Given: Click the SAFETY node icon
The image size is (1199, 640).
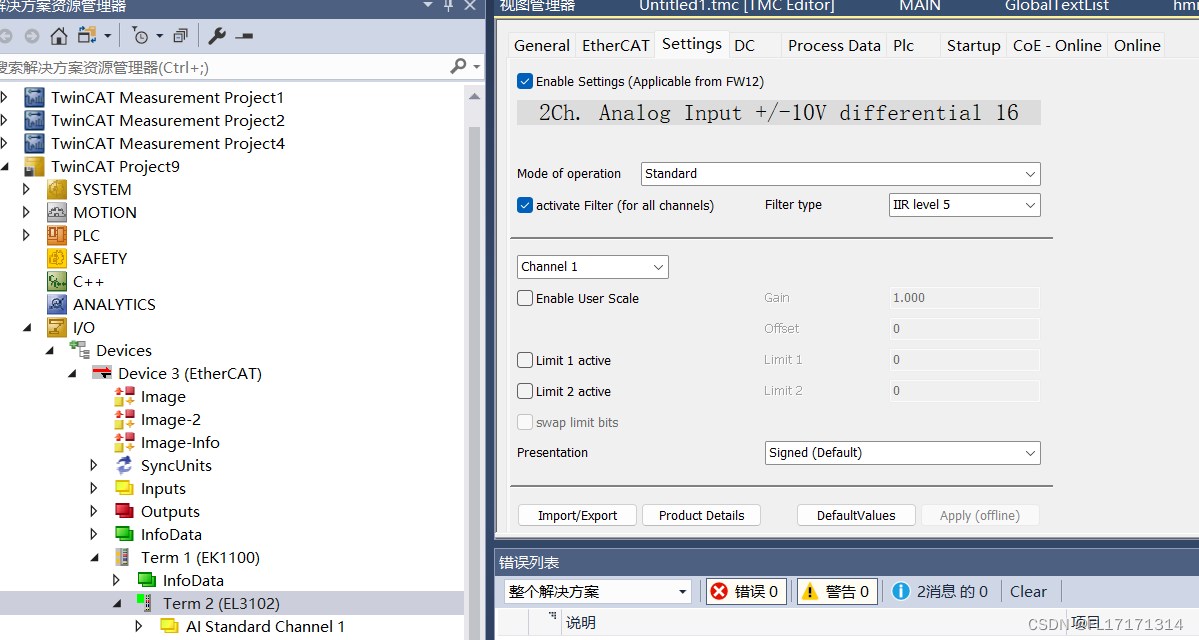Looking at the screenshot, I should tap(57, 258).
